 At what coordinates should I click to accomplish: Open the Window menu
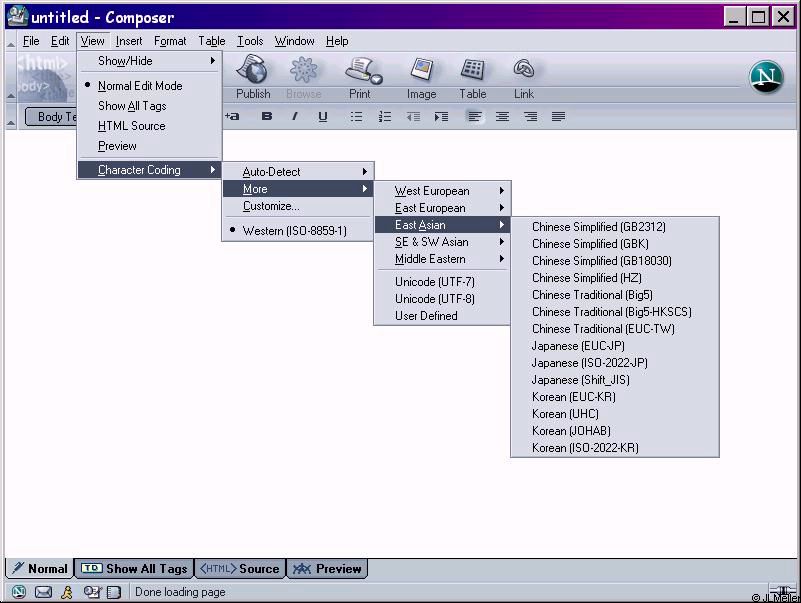pos(294,41)
